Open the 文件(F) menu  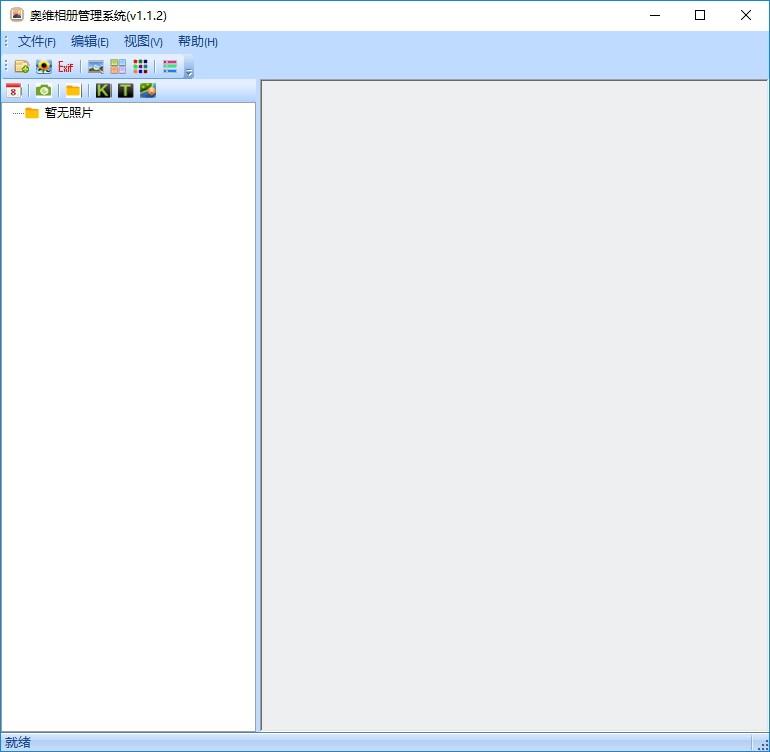(x=36, y=41)
